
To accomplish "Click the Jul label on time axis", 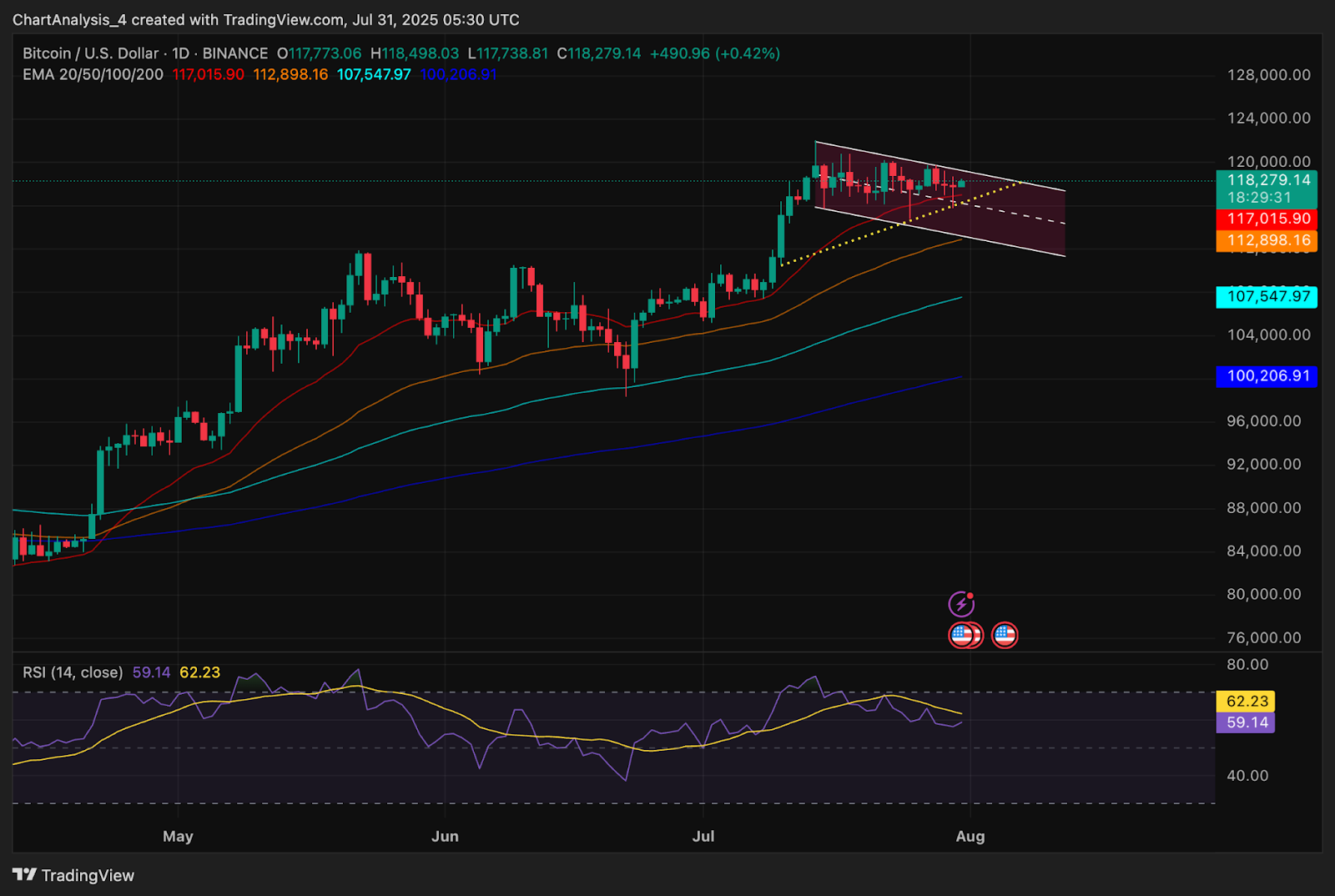I will tap(703, 836).
